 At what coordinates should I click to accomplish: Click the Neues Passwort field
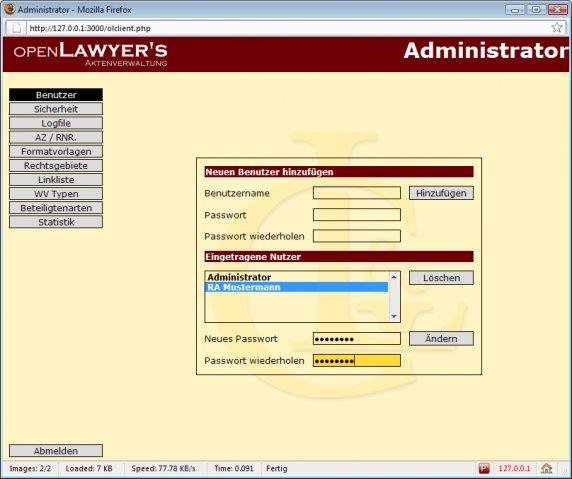[357, 339]
